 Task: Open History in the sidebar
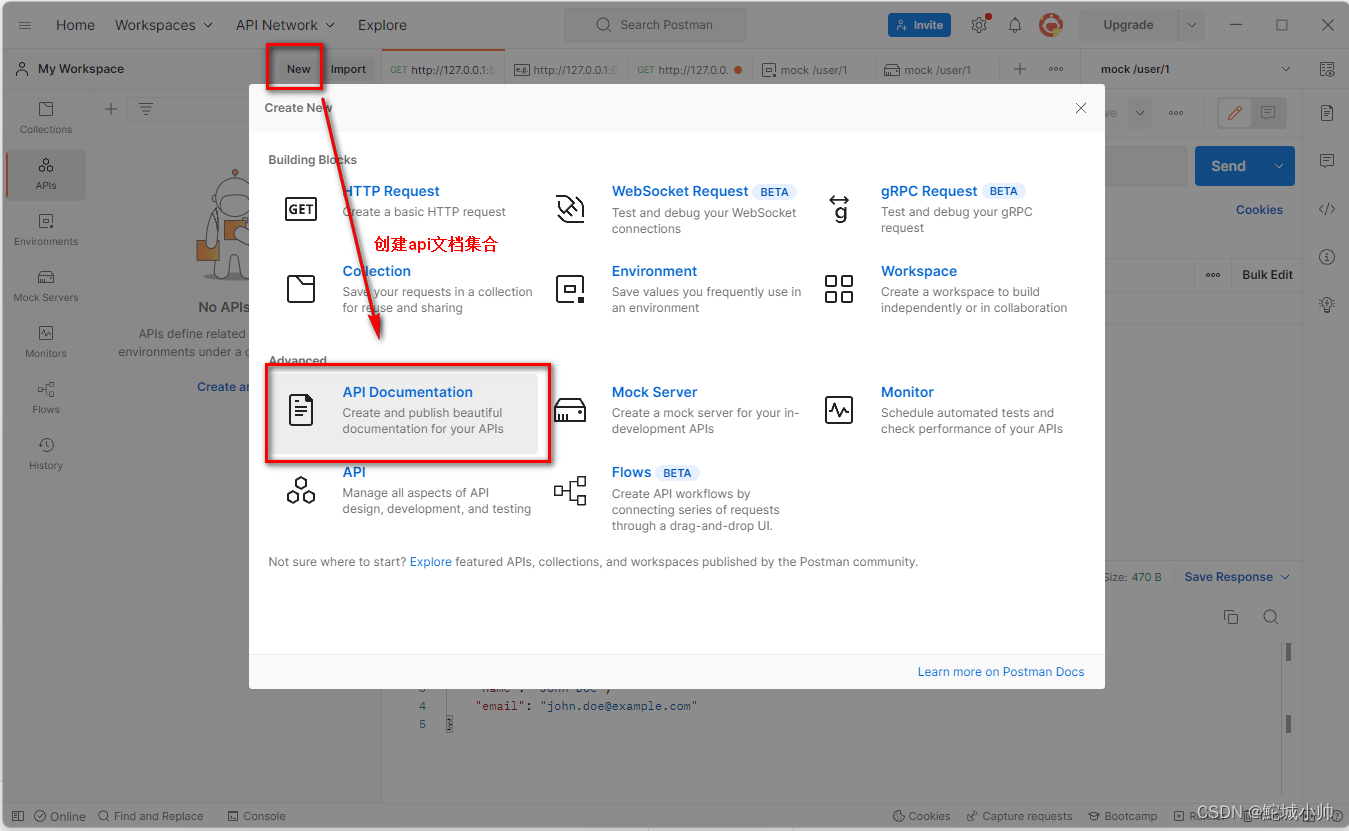pos(46,454)
